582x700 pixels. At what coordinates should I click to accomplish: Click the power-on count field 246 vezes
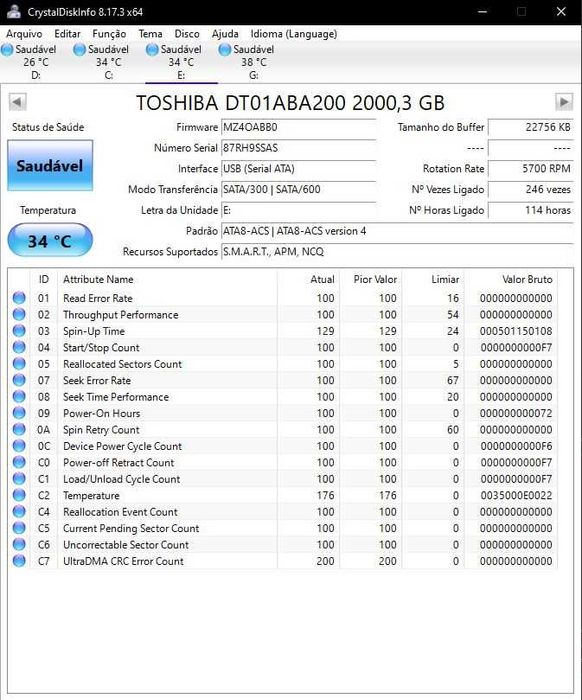click(530, 189)
